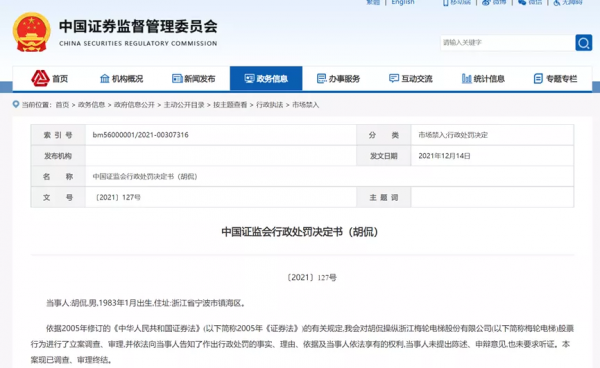This screenshot has width=600, height=368.
Task: Click the table value 〔2021〕127号
Action: coord(117,197)
